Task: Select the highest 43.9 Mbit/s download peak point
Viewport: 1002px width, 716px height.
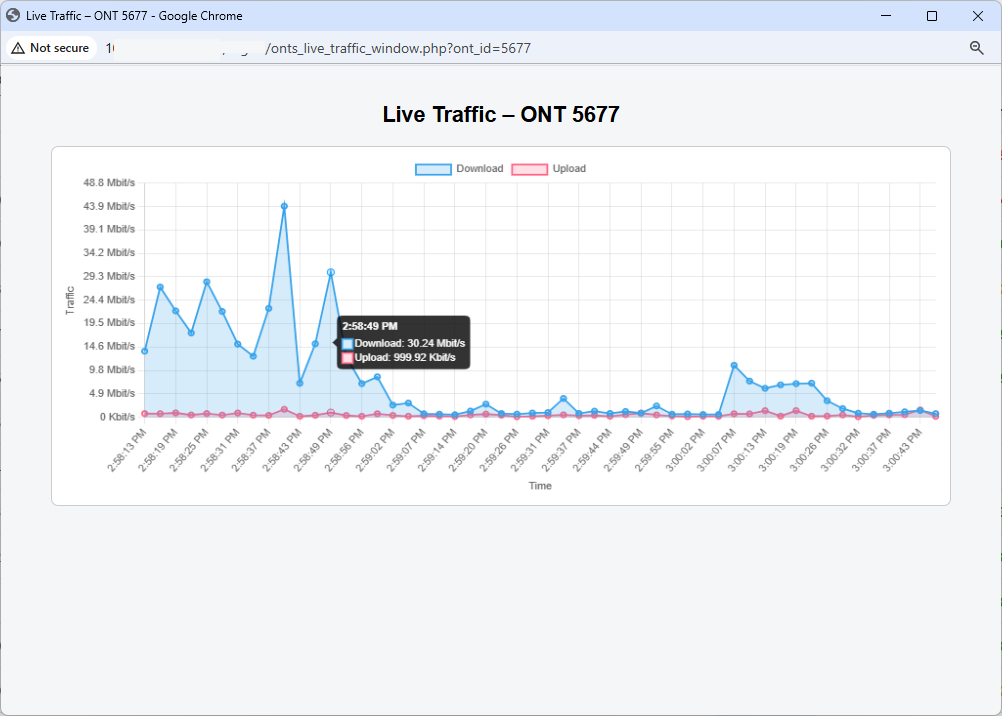Action: point(285,205)
